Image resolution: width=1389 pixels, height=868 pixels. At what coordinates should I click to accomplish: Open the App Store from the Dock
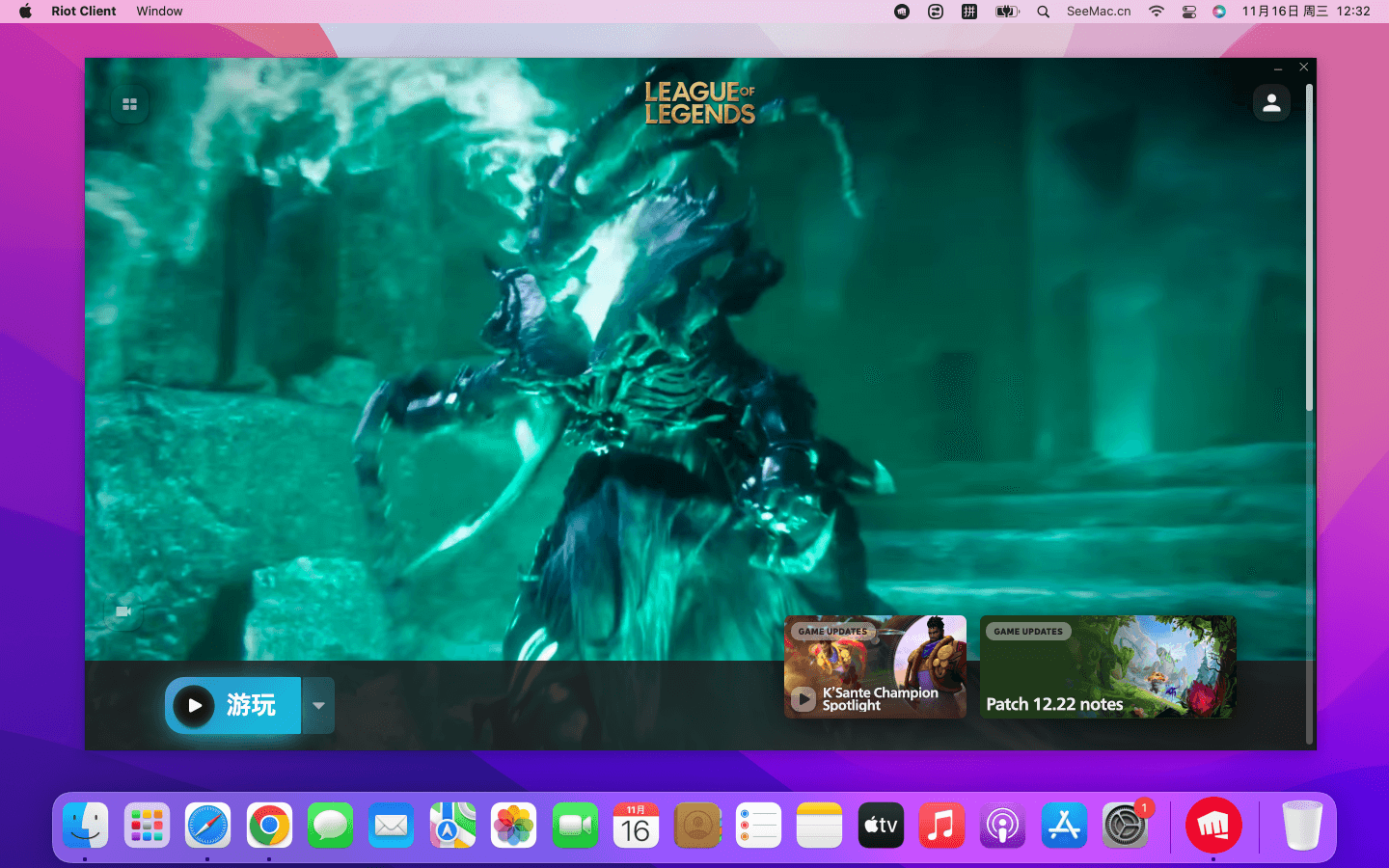point(1064,826)
